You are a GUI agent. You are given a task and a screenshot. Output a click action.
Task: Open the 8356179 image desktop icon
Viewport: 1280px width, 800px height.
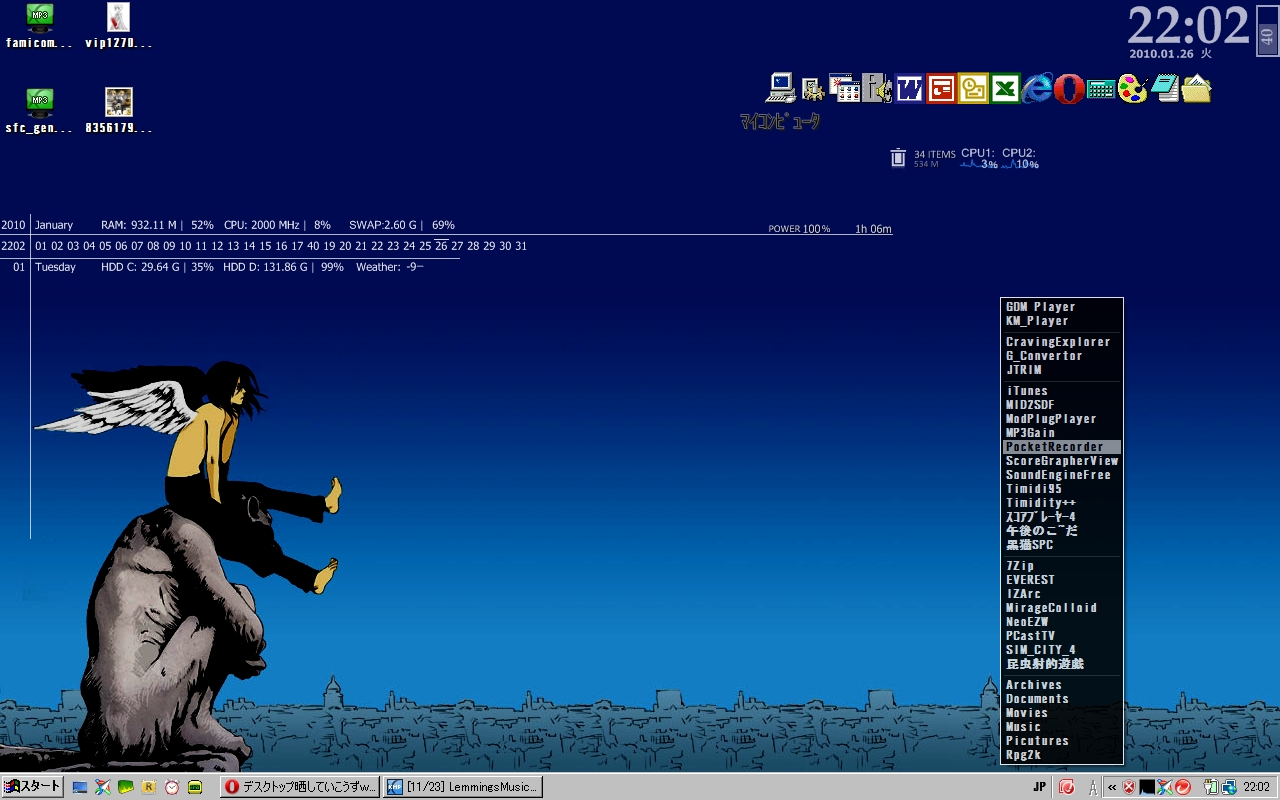[x=118, y=102]
